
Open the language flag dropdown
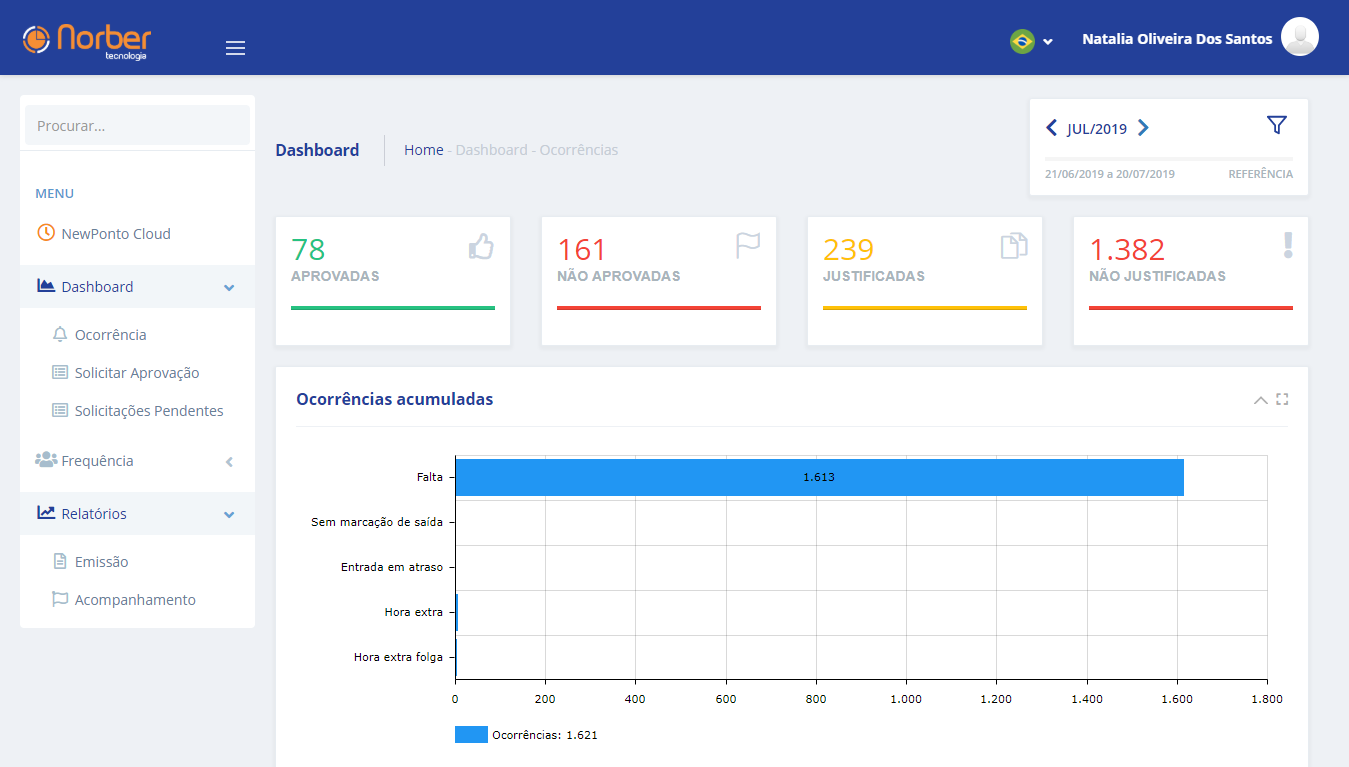(x=1031, y=41)
